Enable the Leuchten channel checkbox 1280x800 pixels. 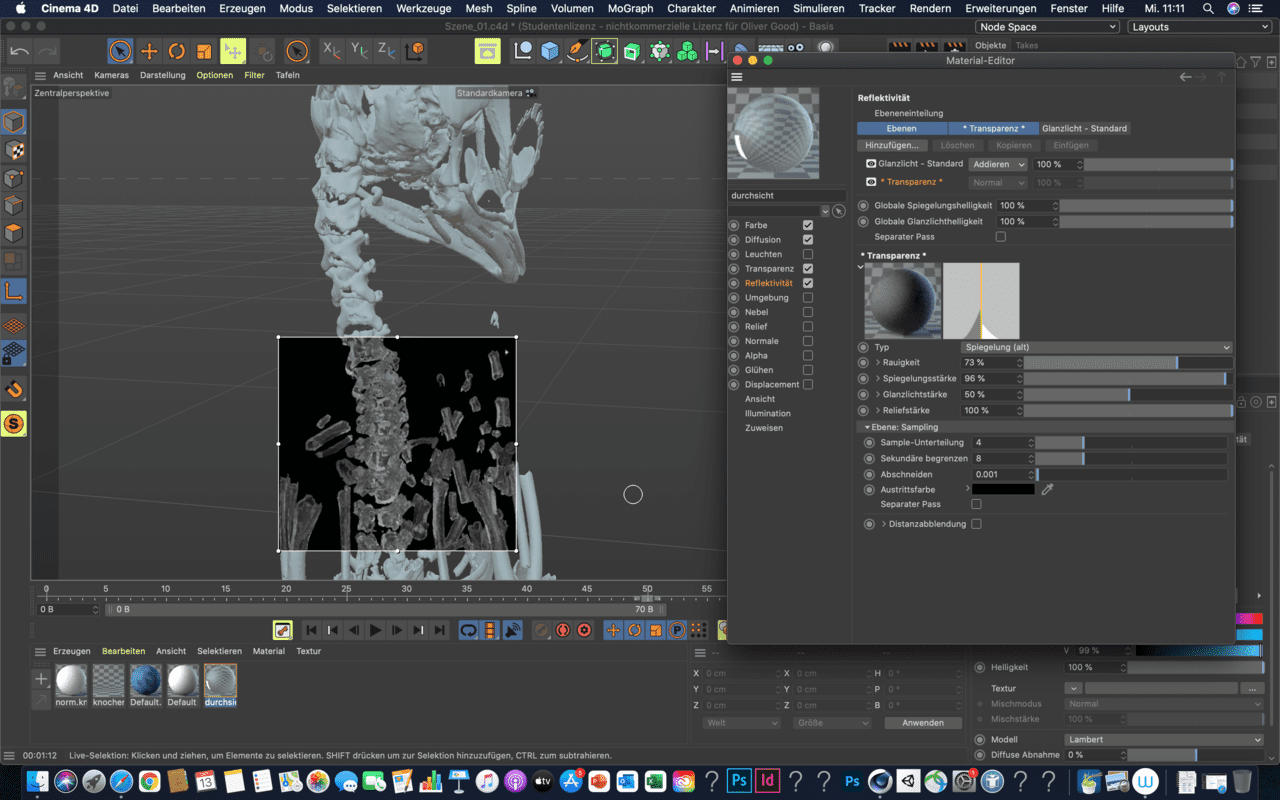808,254
